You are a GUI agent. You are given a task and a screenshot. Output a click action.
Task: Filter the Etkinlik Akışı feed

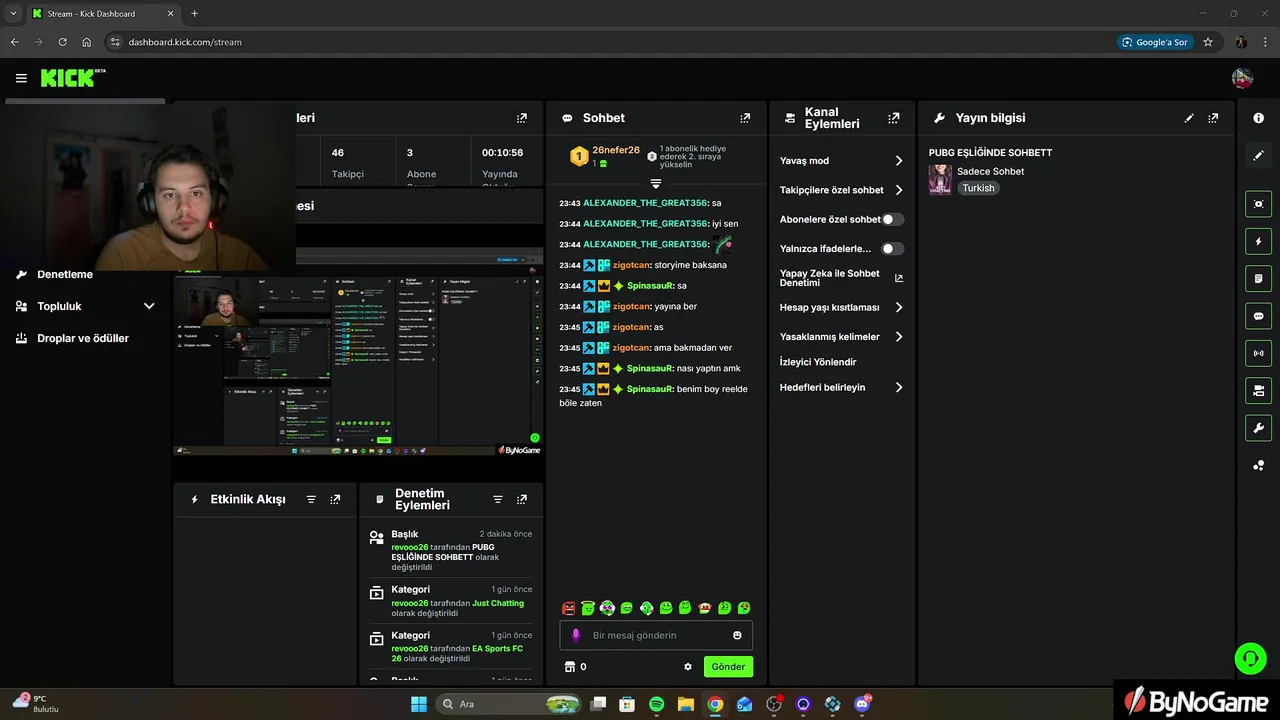tap(311, 499)
